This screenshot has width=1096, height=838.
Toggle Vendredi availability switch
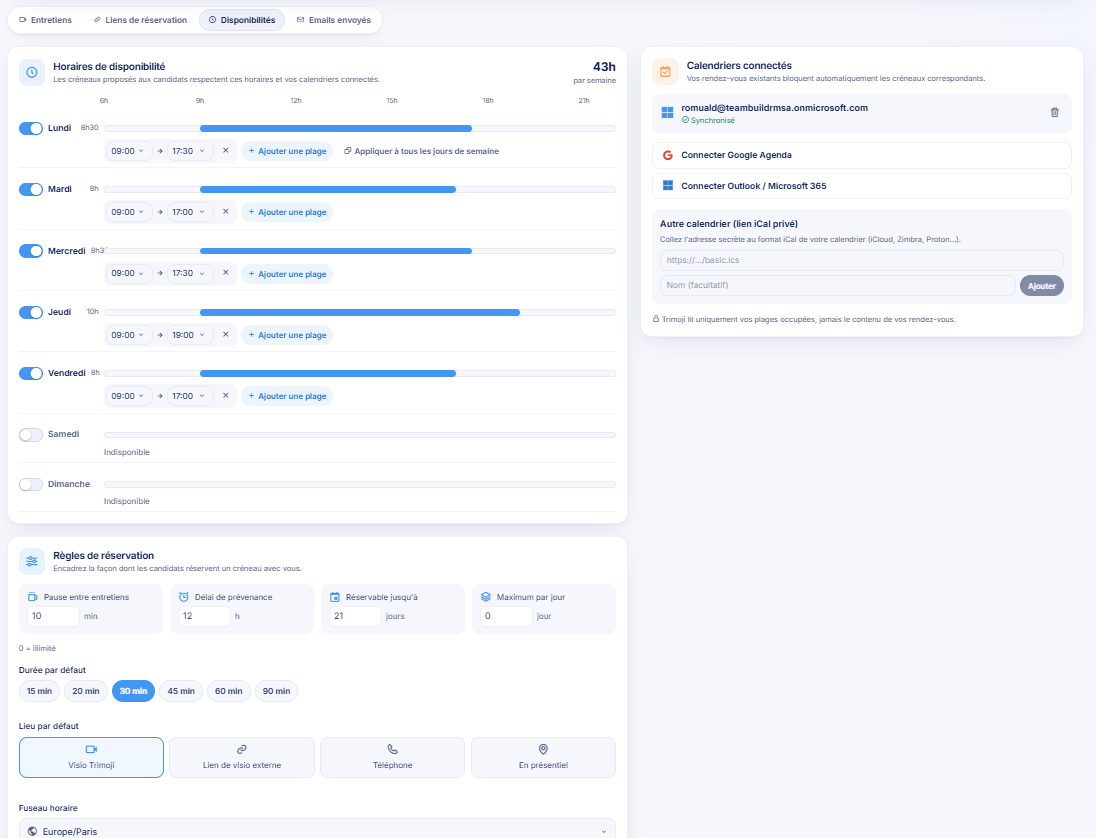coord(31,373)
